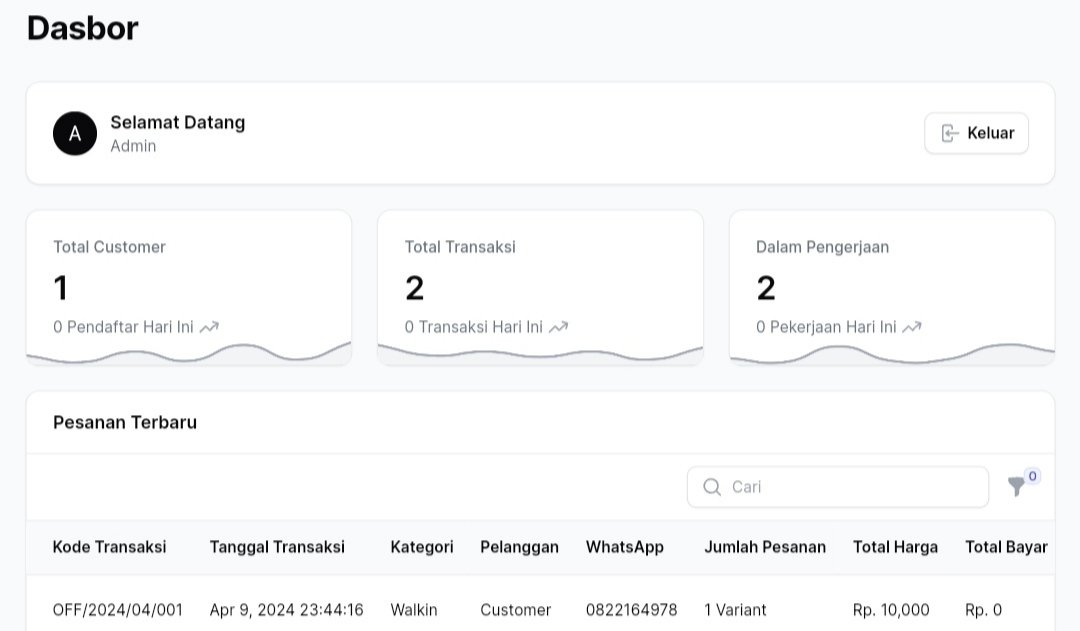This screenshot has height=631, width=1080.
Task: Click the Rp. 10,000 price cell
Action: click(891, 610)
